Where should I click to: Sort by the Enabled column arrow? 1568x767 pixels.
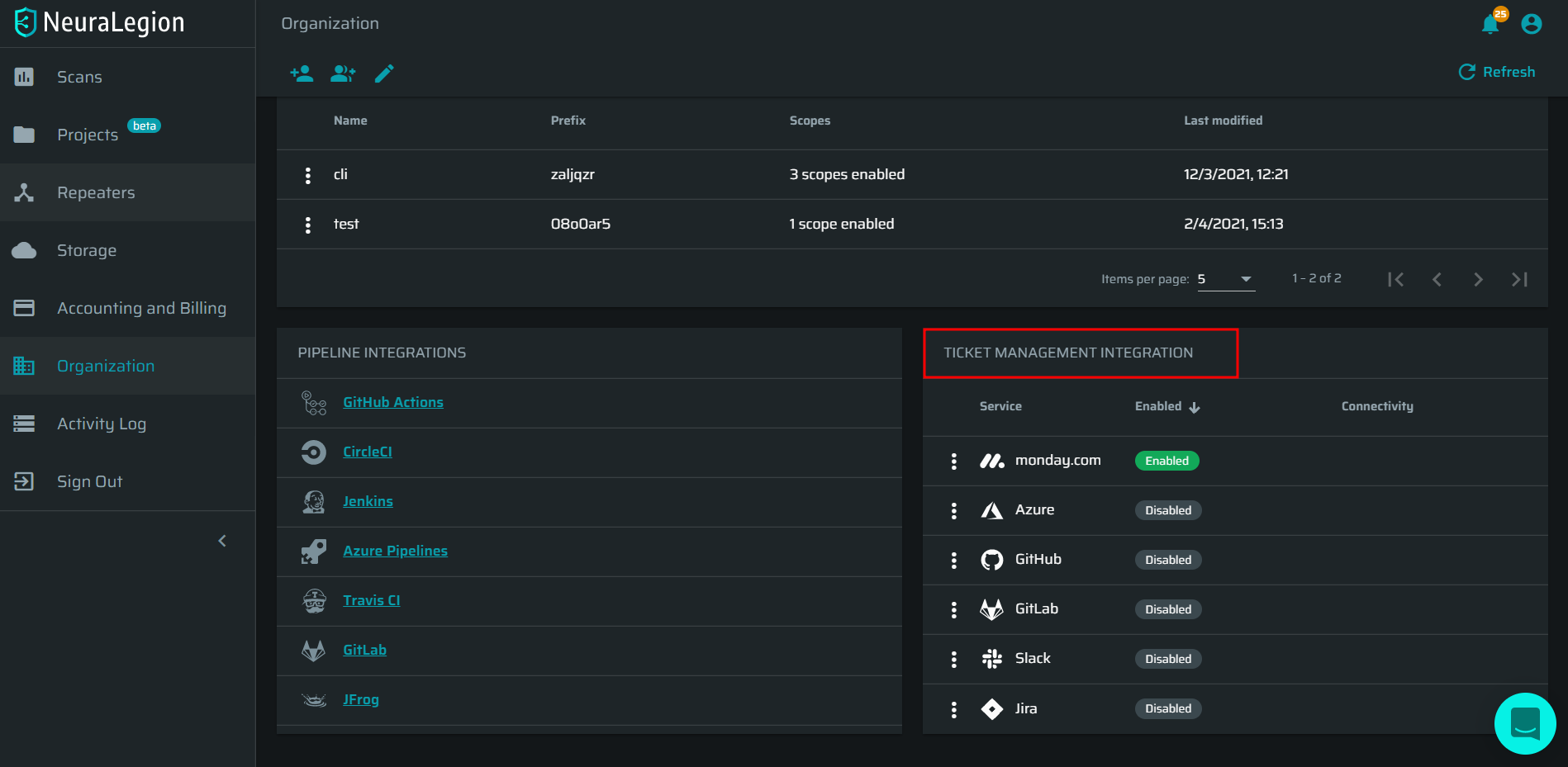[1195, 407]
